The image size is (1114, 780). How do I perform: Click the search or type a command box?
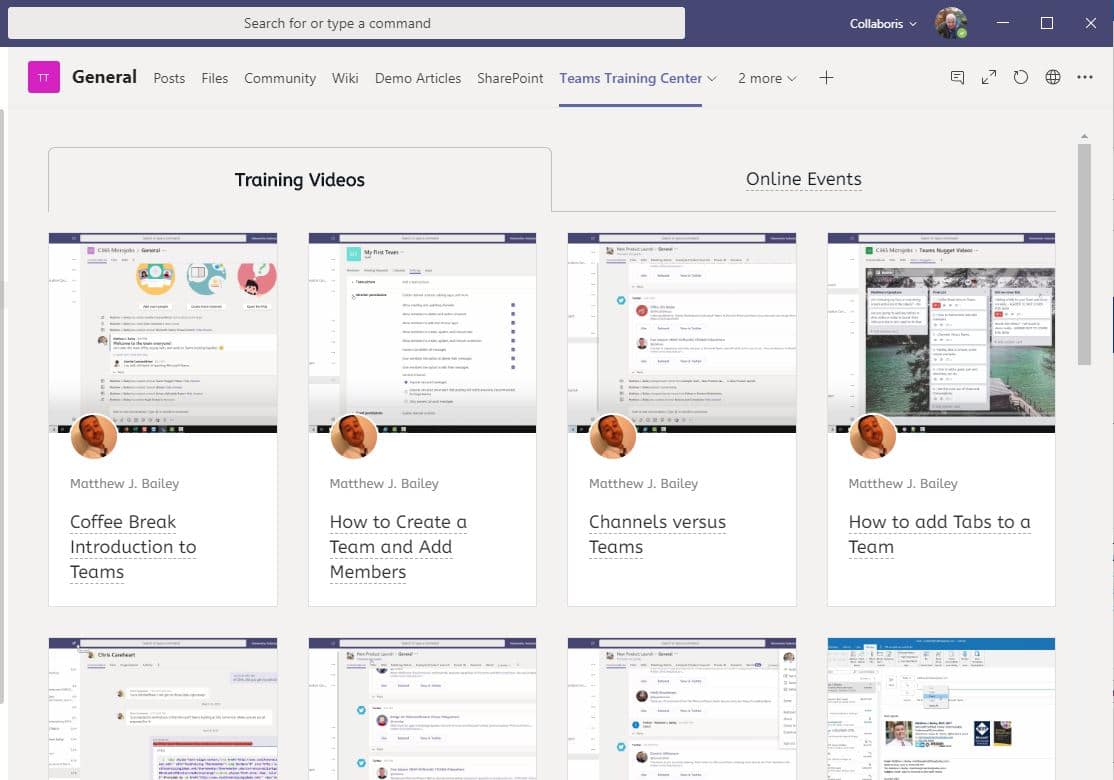click(346, 23)
